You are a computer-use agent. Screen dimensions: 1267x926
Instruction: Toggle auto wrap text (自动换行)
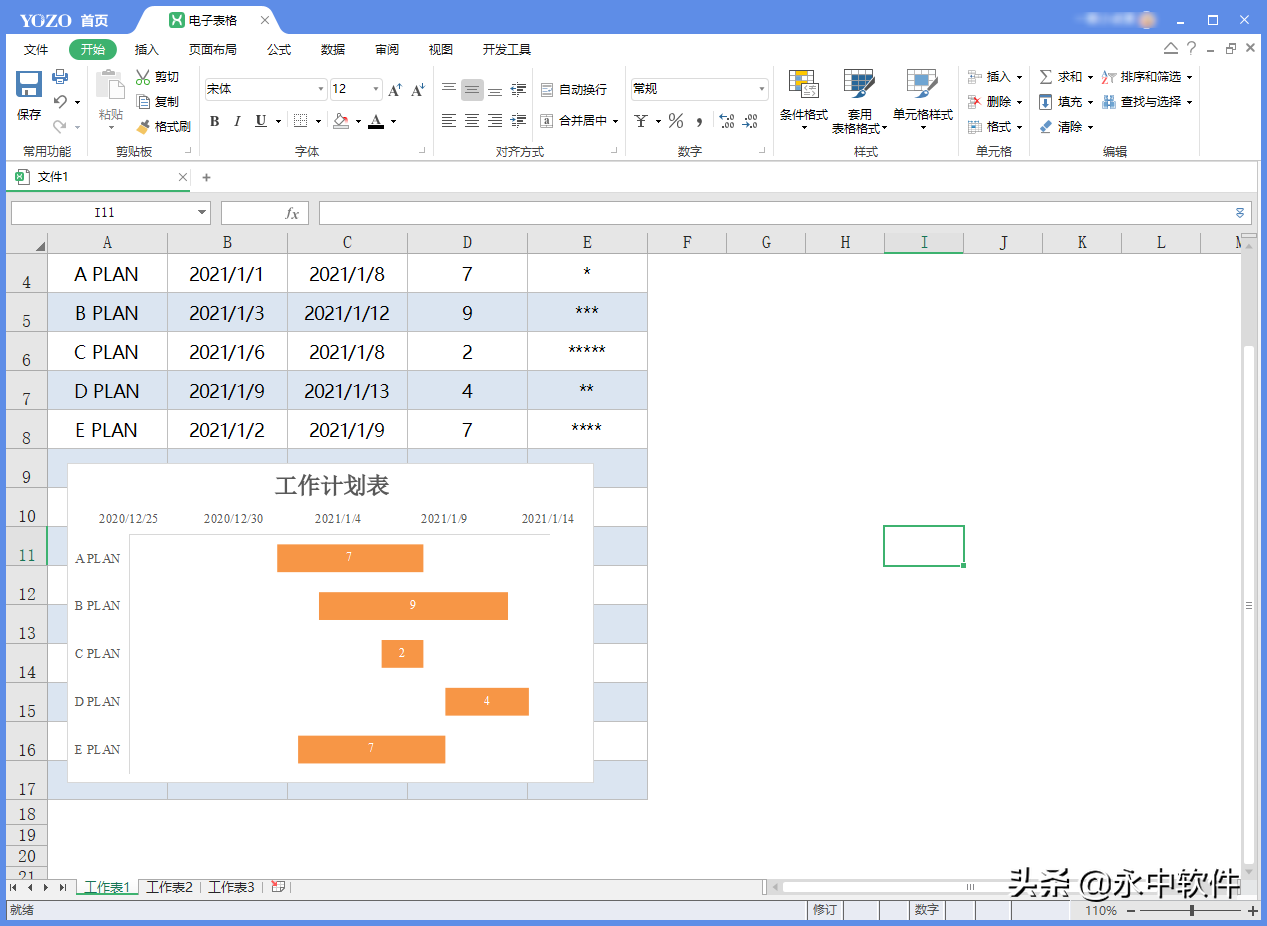pyautogui.click(x=574, y=90)
